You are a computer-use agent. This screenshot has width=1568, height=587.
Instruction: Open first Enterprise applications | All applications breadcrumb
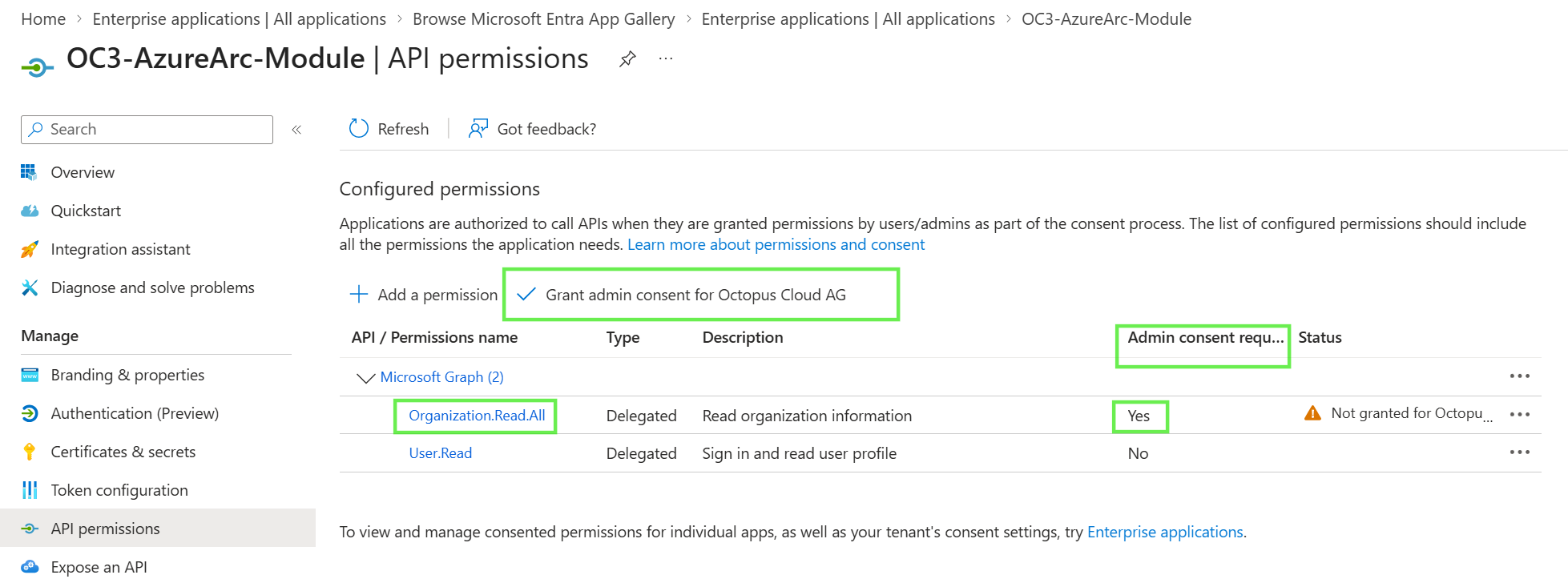239,19
